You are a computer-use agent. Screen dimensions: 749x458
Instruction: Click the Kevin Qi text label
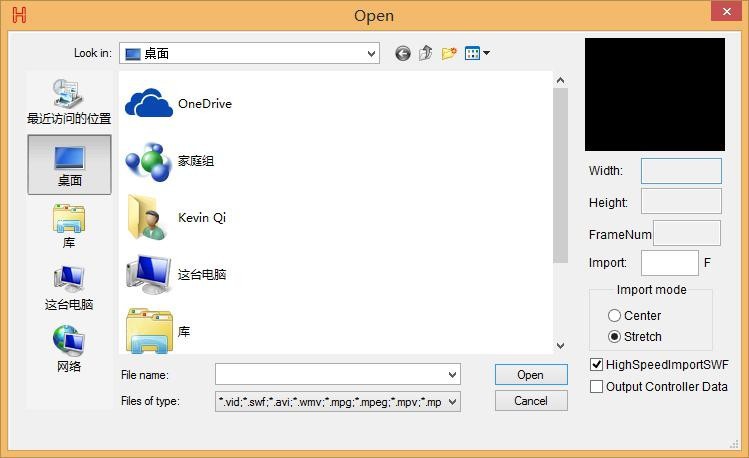[x=202, y=218]
